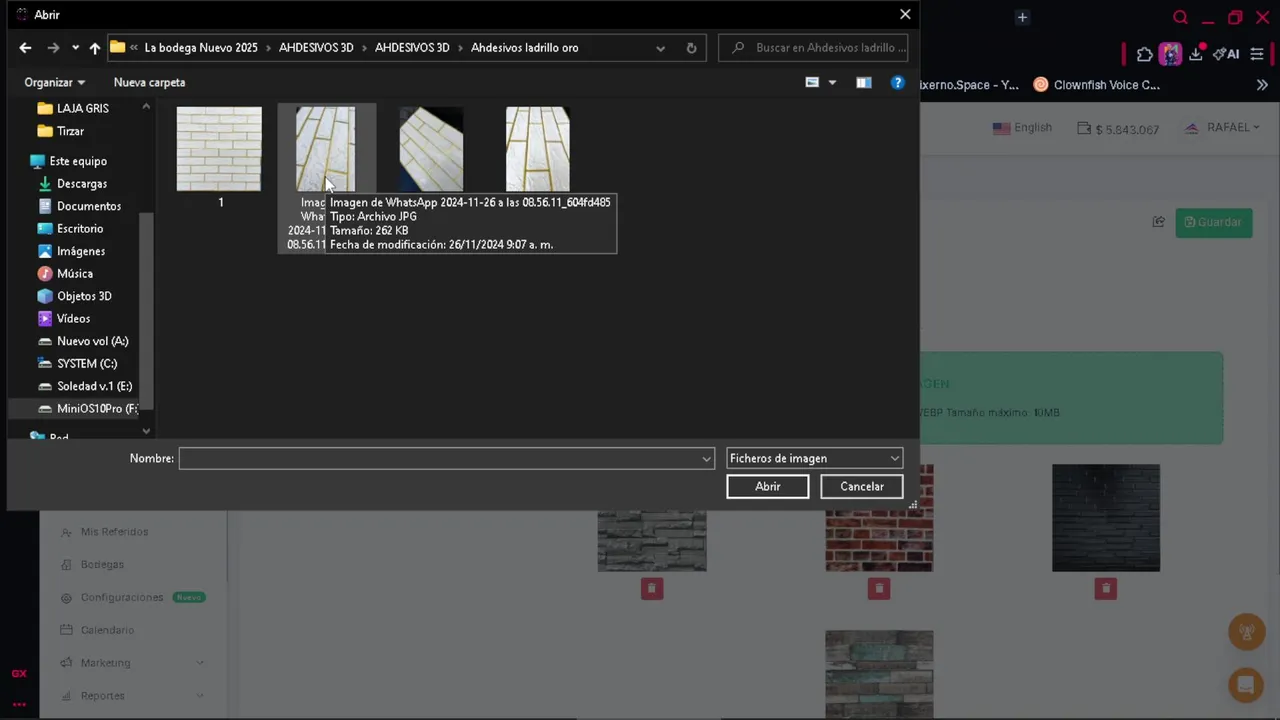Open the 'Ficheros de imagen' file type dropdown
The width and height of the screenshot is (1280, 720).
coord(814,458)
